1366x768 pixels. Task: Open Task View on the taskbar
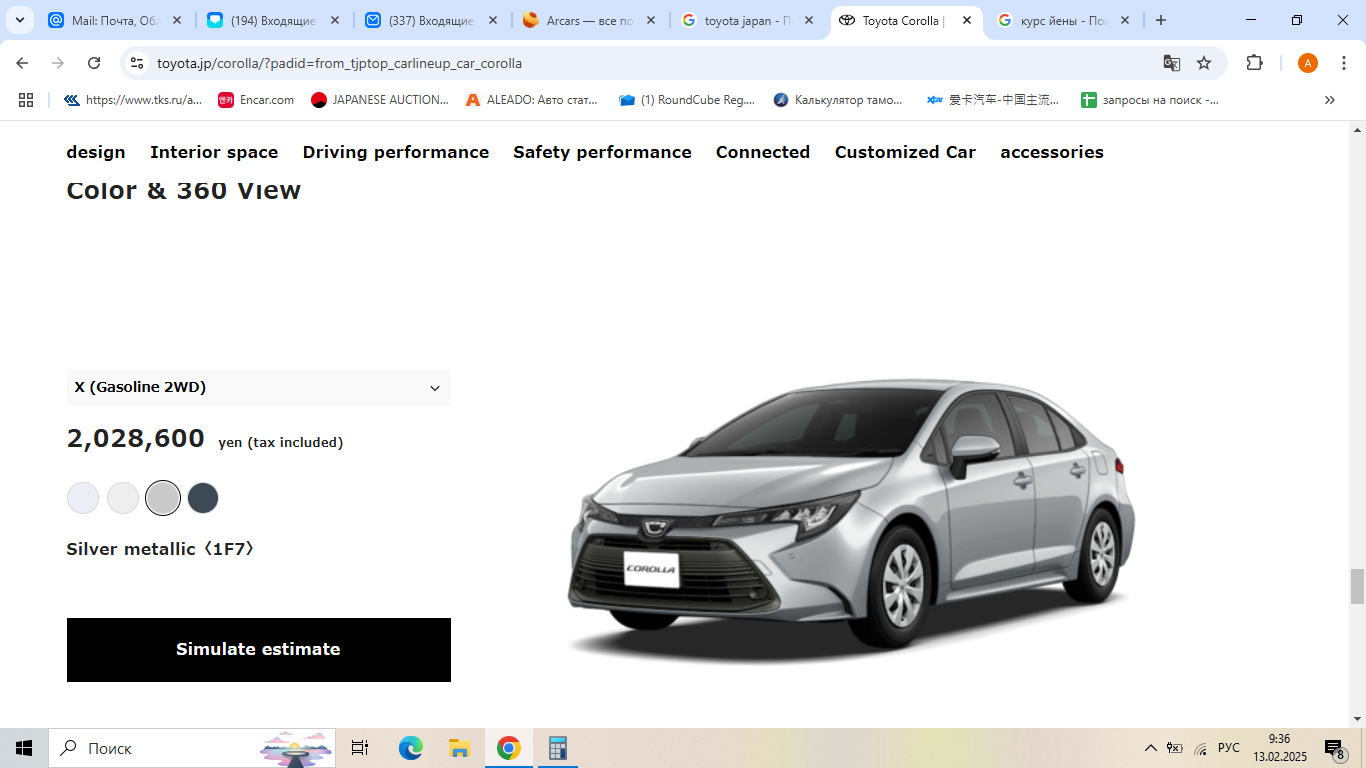(x=360, y=748)
